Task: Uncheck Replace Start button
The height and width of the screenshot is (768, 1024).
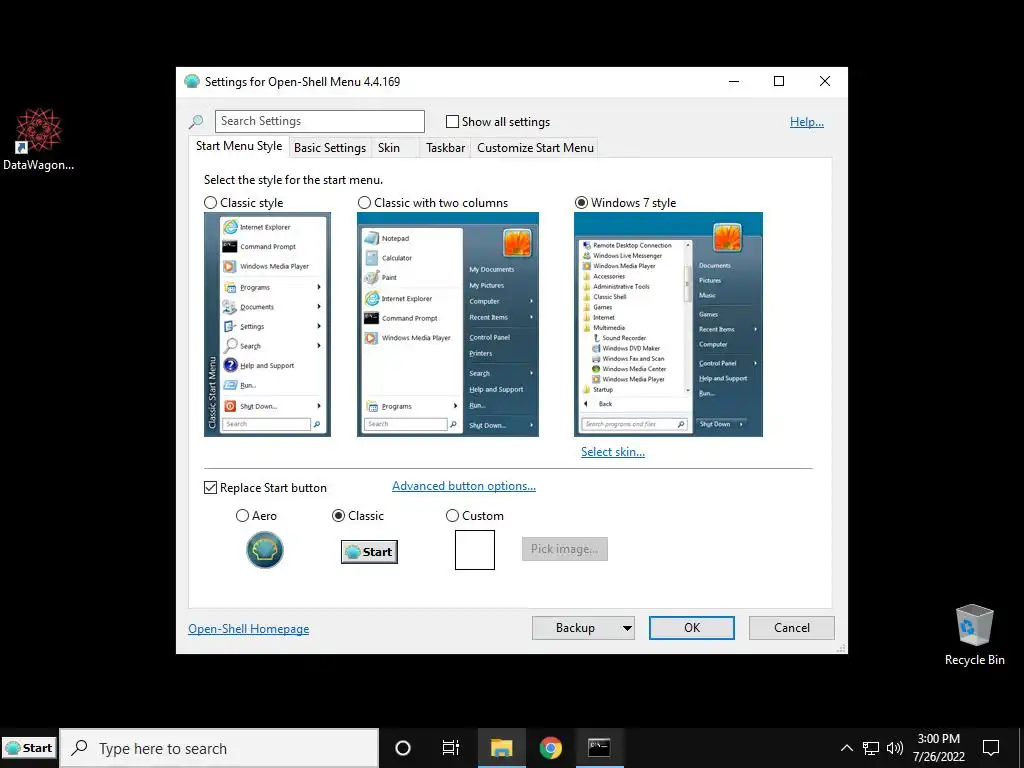Action: click(210, 488)
